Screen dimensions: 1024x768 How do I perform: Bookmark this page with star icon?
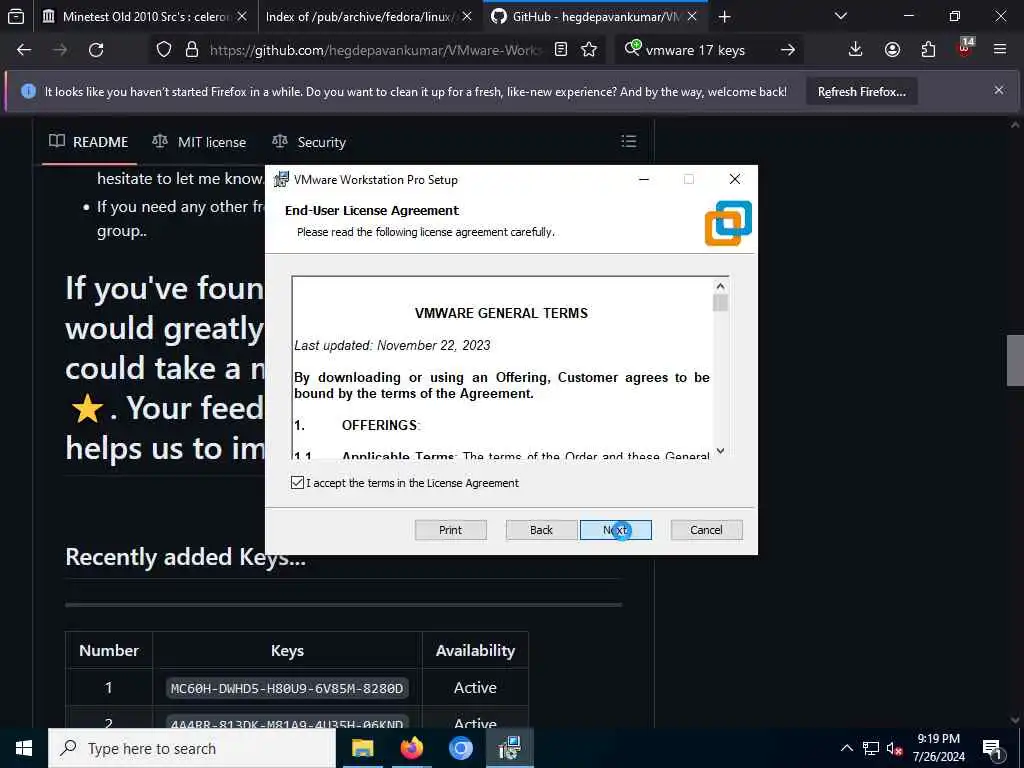pyautogui.click(x=589, y=50)
